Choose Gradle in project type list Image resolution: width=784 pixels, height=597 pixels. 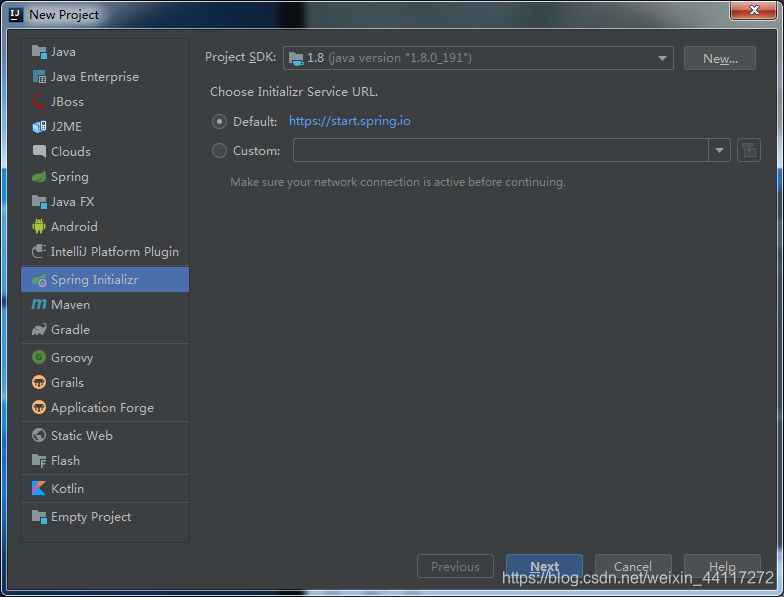[x=105, y=330]
